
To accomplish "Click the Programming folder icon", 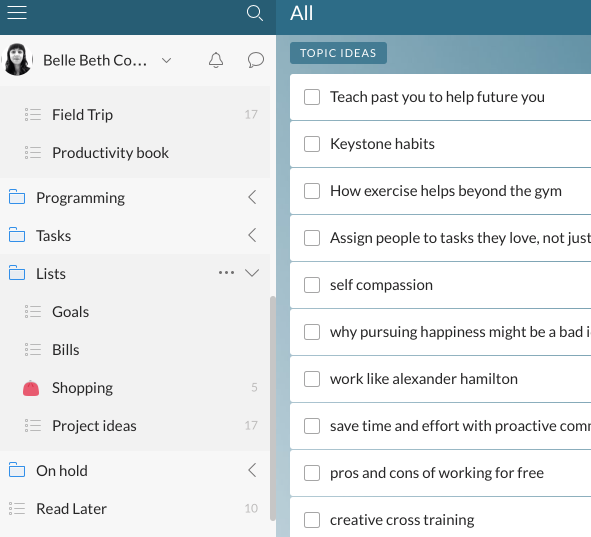I will click(x=17, y=197).
